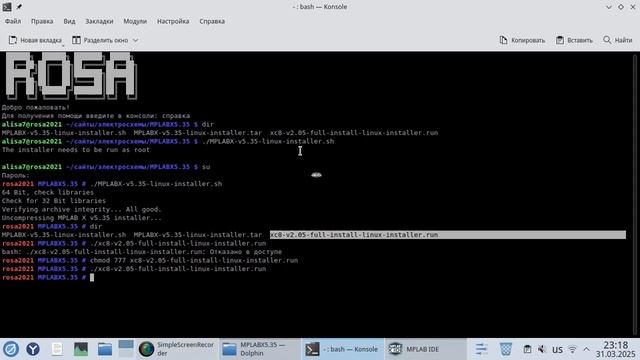Open the Правка menu
Screen dimensions: 640x360
point(42,21)
